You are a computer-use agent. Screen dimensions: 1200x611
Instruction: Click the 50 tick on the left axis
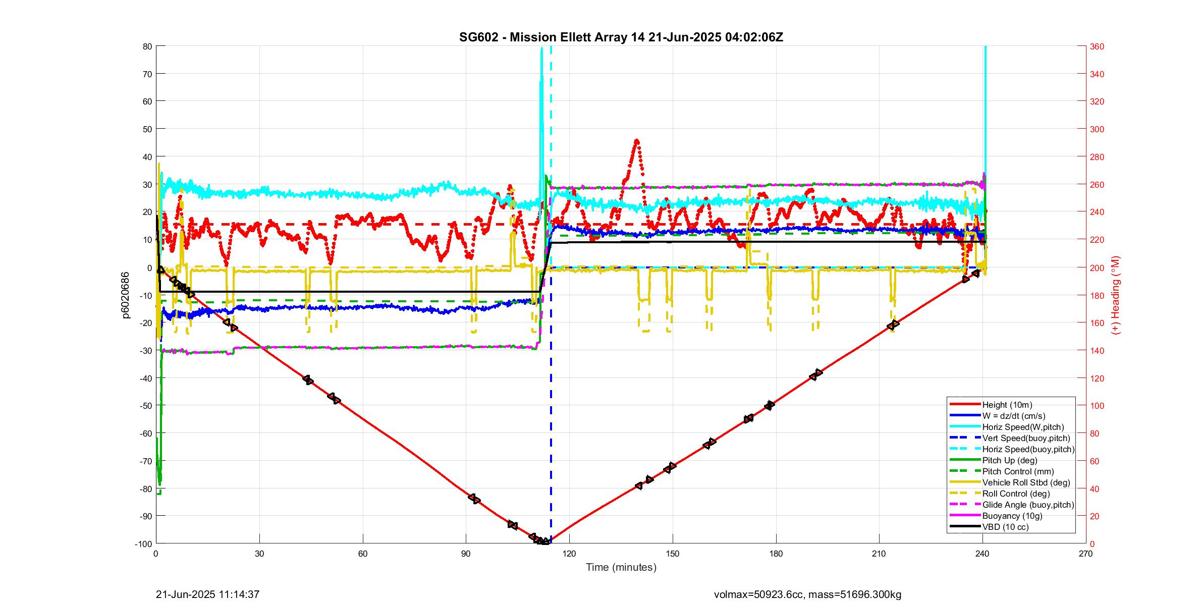click(x=146, y=129)
